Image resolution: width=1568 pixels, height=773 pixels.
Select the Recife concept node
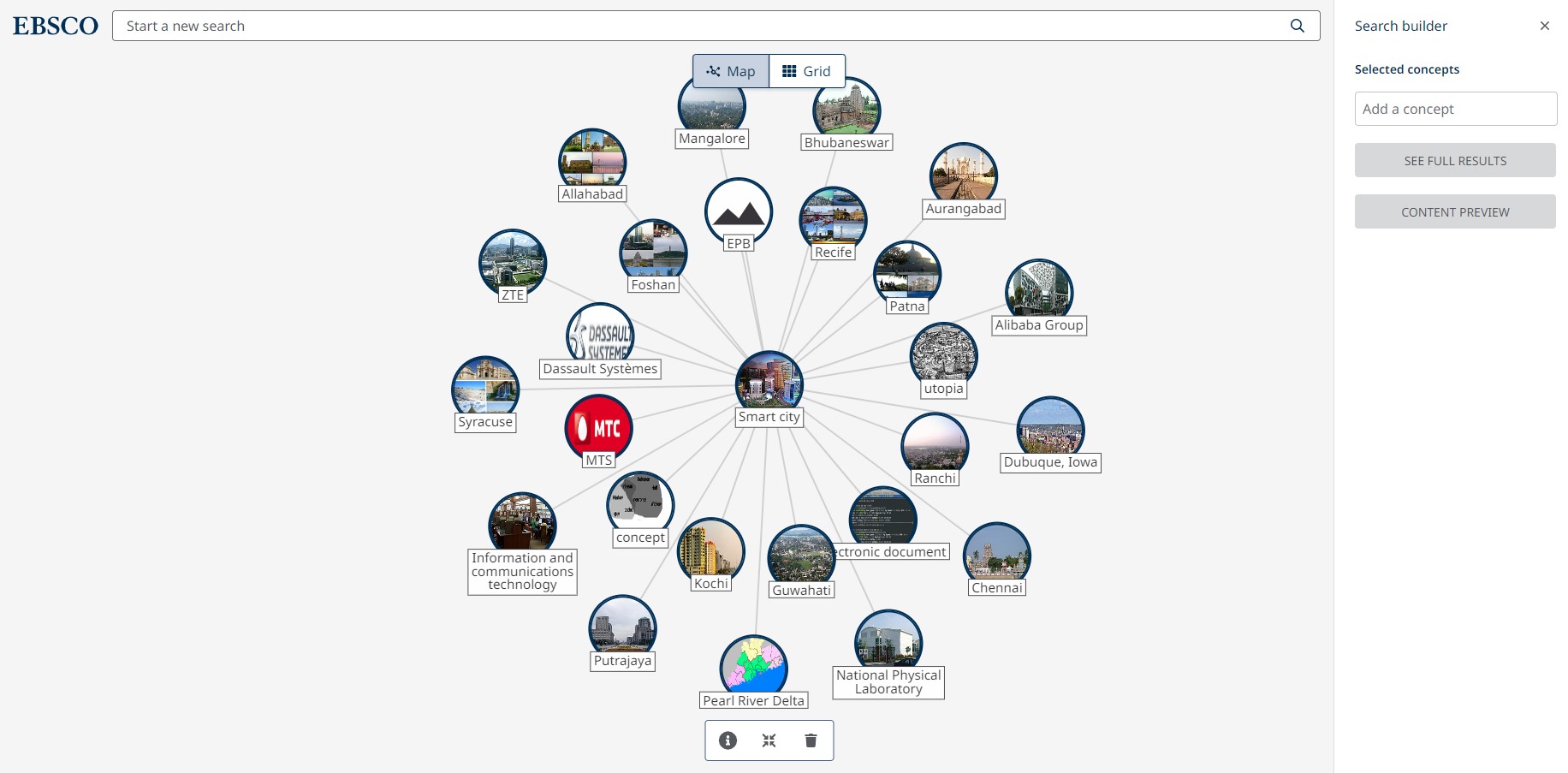pos(833,220)
